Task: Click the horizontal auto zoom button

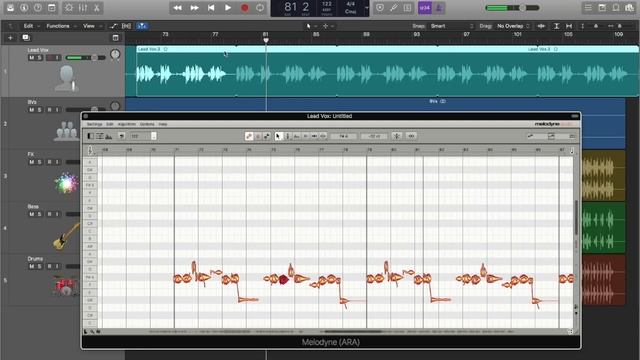Action: 569,26
